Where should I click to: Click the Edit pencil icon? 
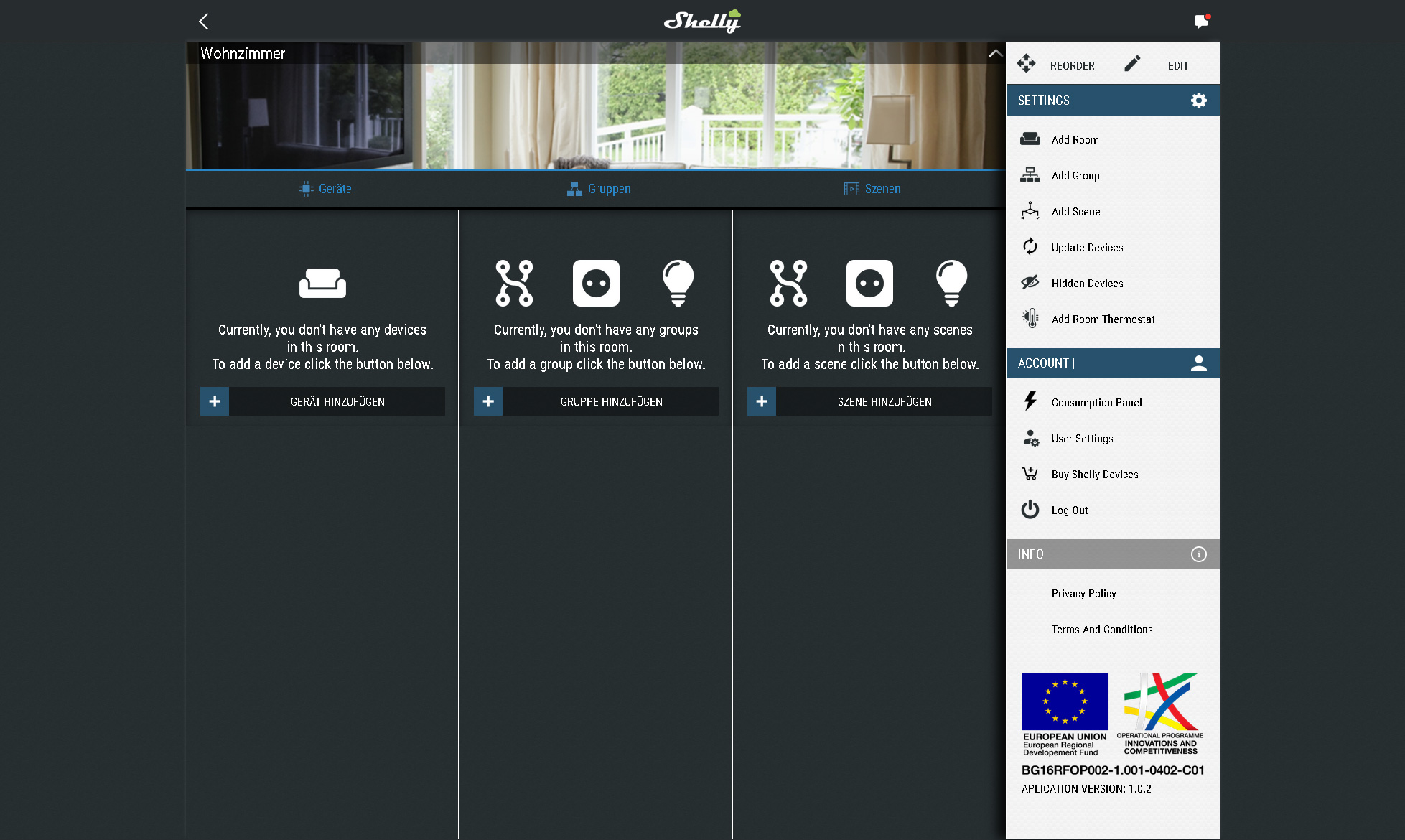tap(1132, 63)
